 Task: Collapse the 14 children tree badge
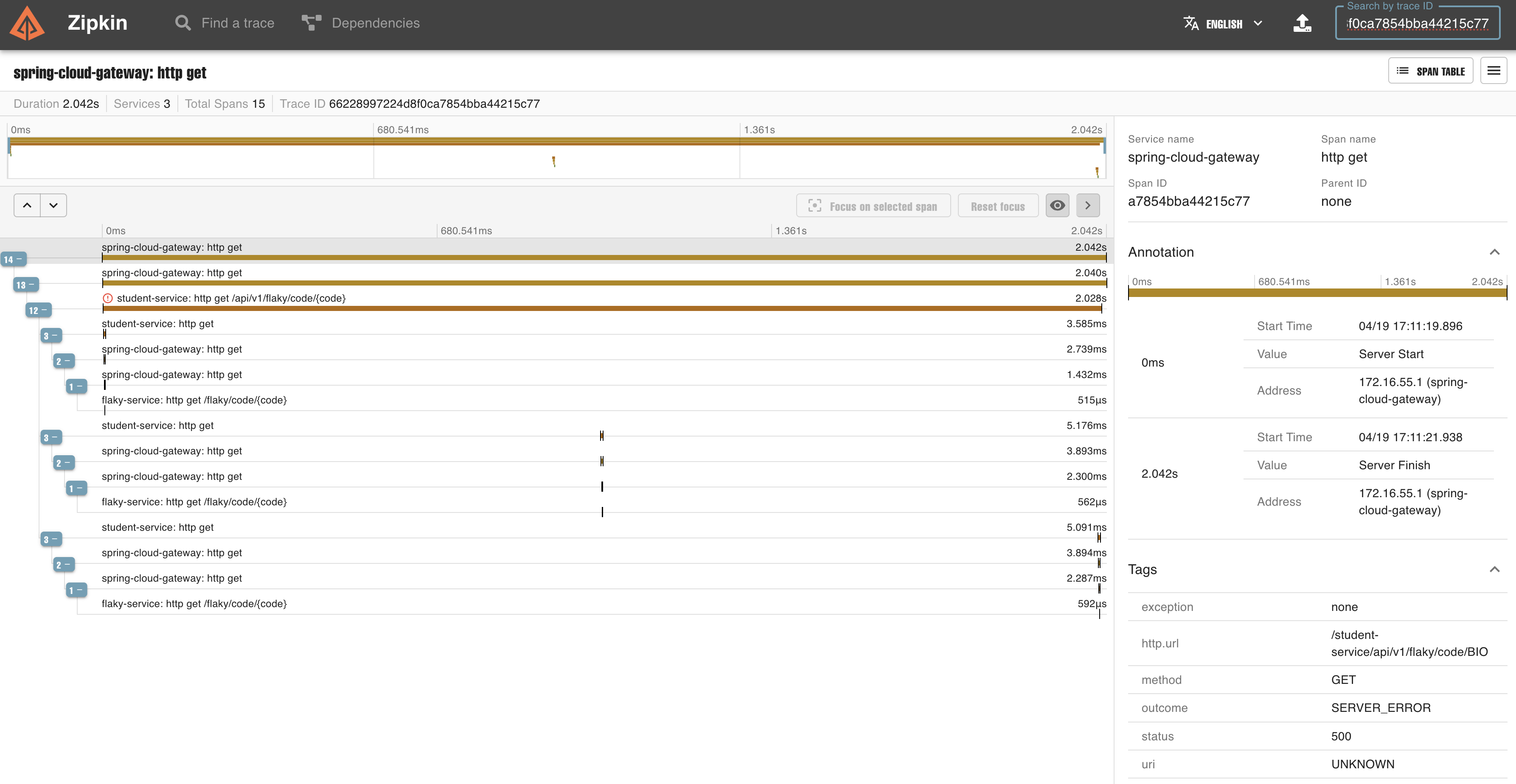click(13, 259)
